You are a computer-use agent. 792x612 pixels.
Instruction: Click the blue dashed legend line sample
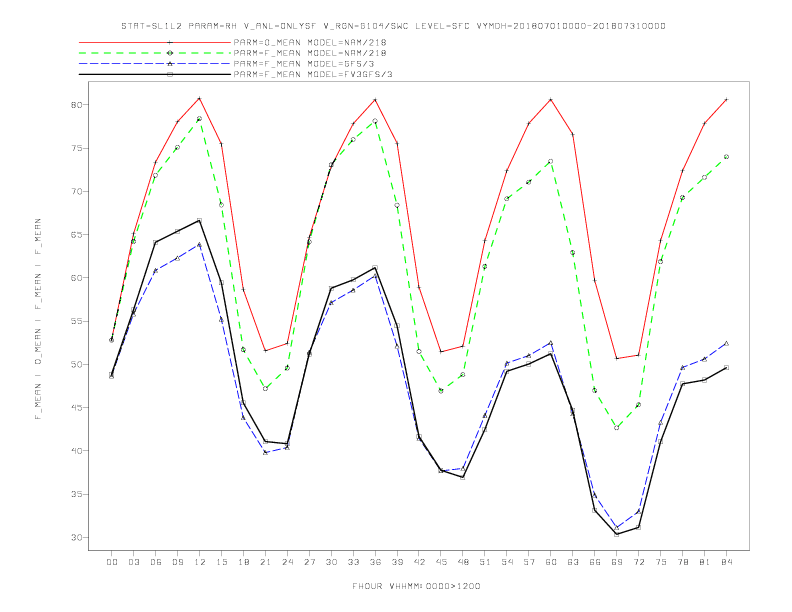point(155,64)
